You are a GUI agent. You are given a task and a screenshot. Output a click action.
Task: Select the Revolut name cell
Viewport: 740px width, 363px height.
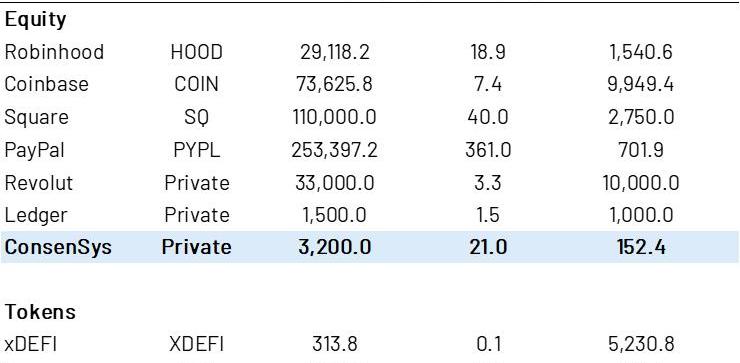tap(39, 183)
